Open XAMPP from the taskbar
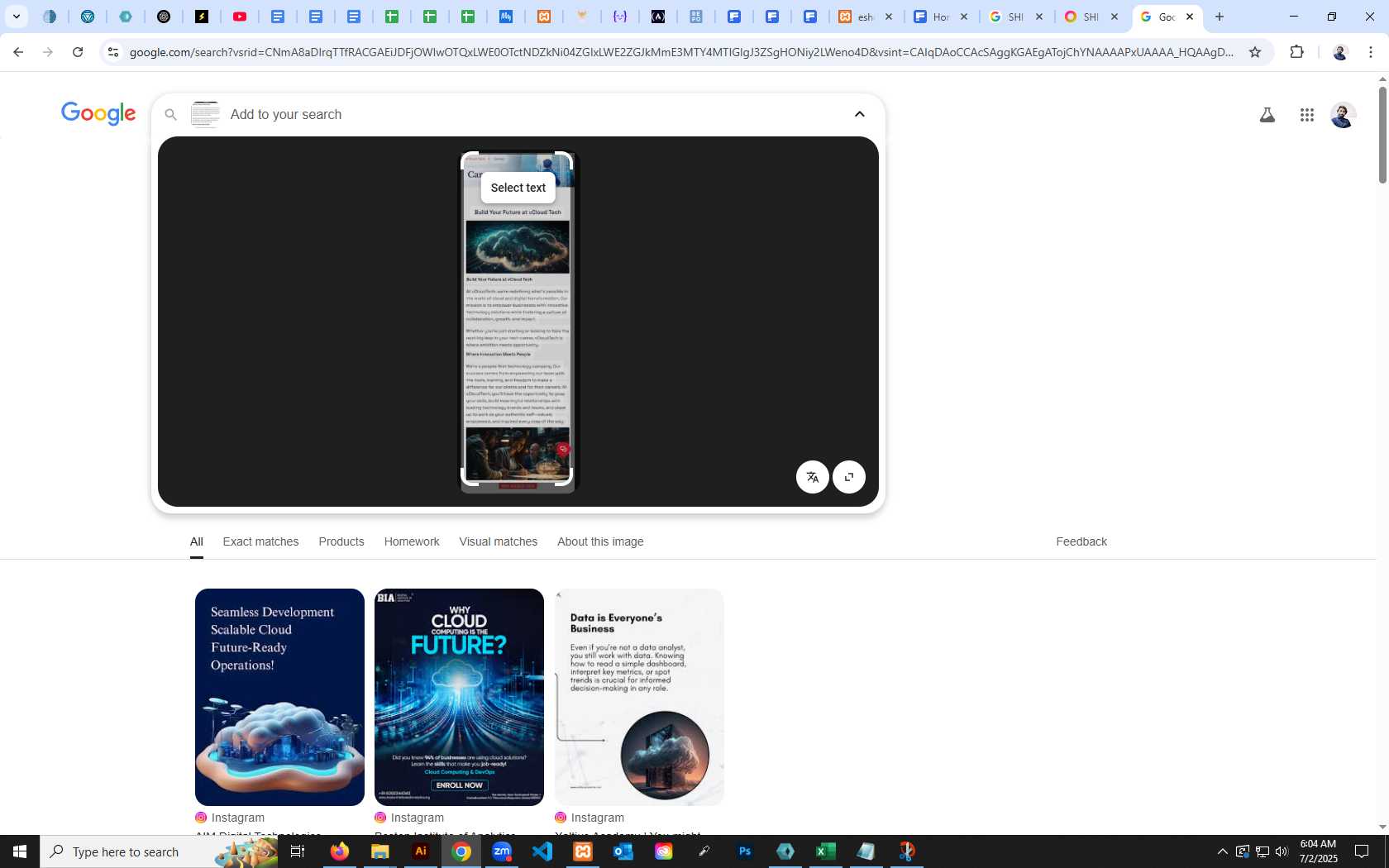The height and width of the screenshot is (868, 1389). click(x=583, y=851)
